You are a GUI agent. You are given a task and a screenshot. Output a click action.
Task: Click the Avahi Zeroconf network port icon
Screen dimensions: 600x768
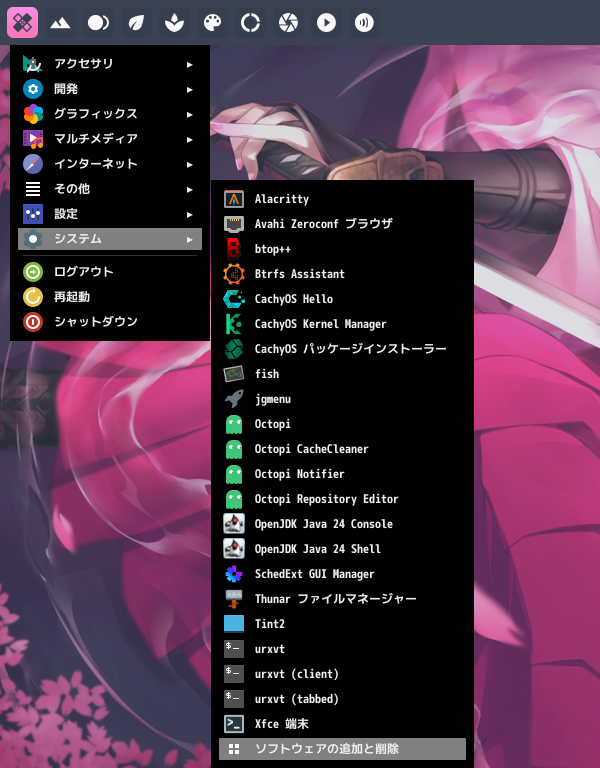pos(234,224)
